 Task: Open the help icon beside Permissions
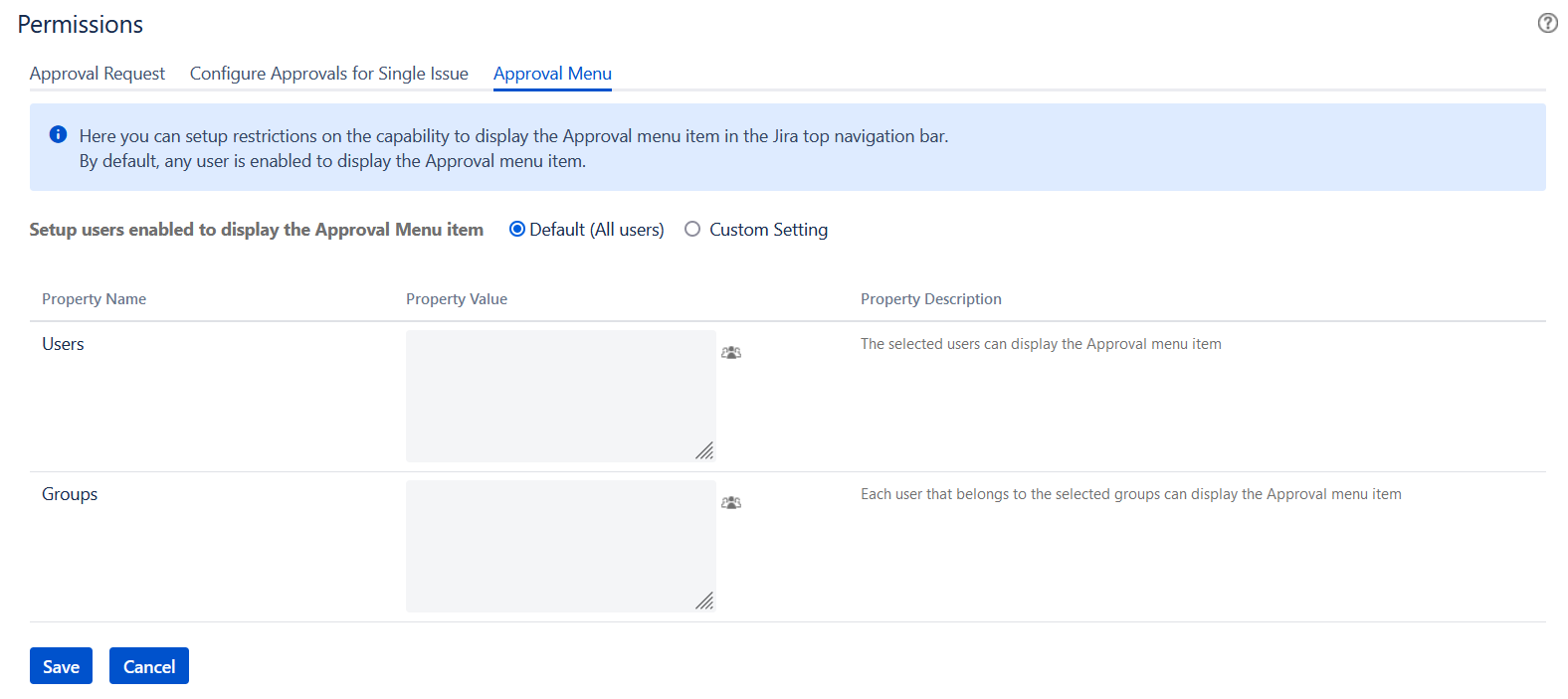click(x=1547, y=23)
